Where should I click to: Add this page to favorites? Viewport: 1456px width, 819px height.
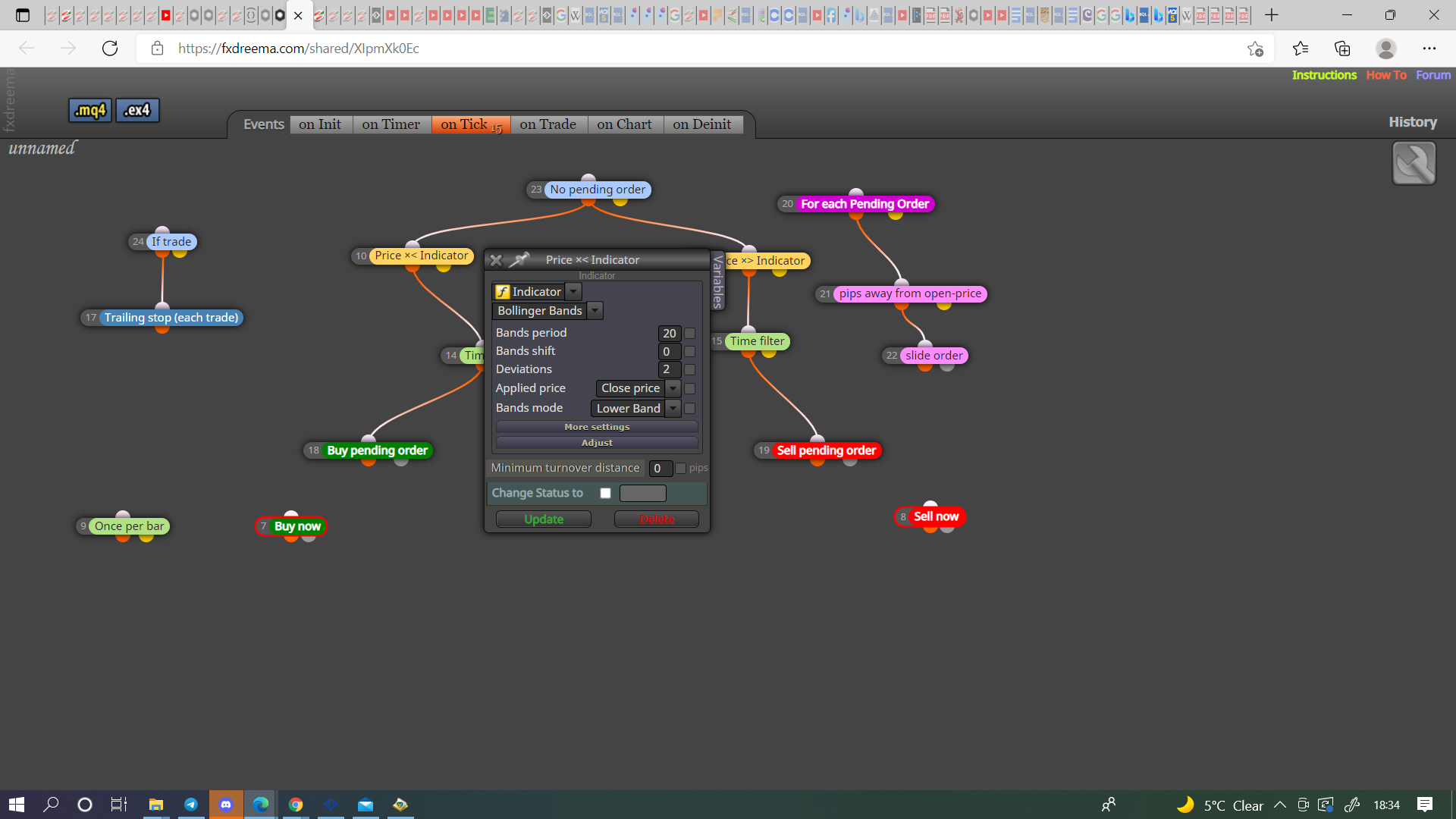click(x=1255, y=49)
